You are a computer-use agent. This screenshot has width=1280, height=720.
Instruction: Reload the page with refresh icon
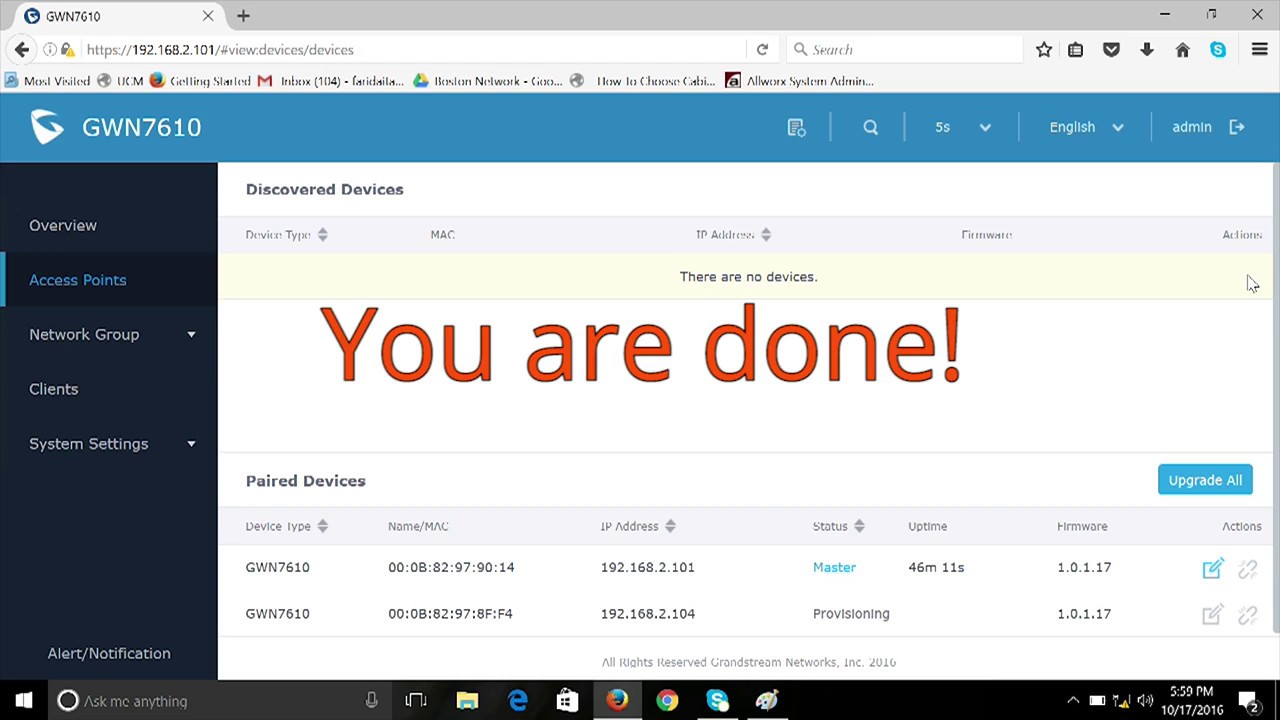point(762,49)
